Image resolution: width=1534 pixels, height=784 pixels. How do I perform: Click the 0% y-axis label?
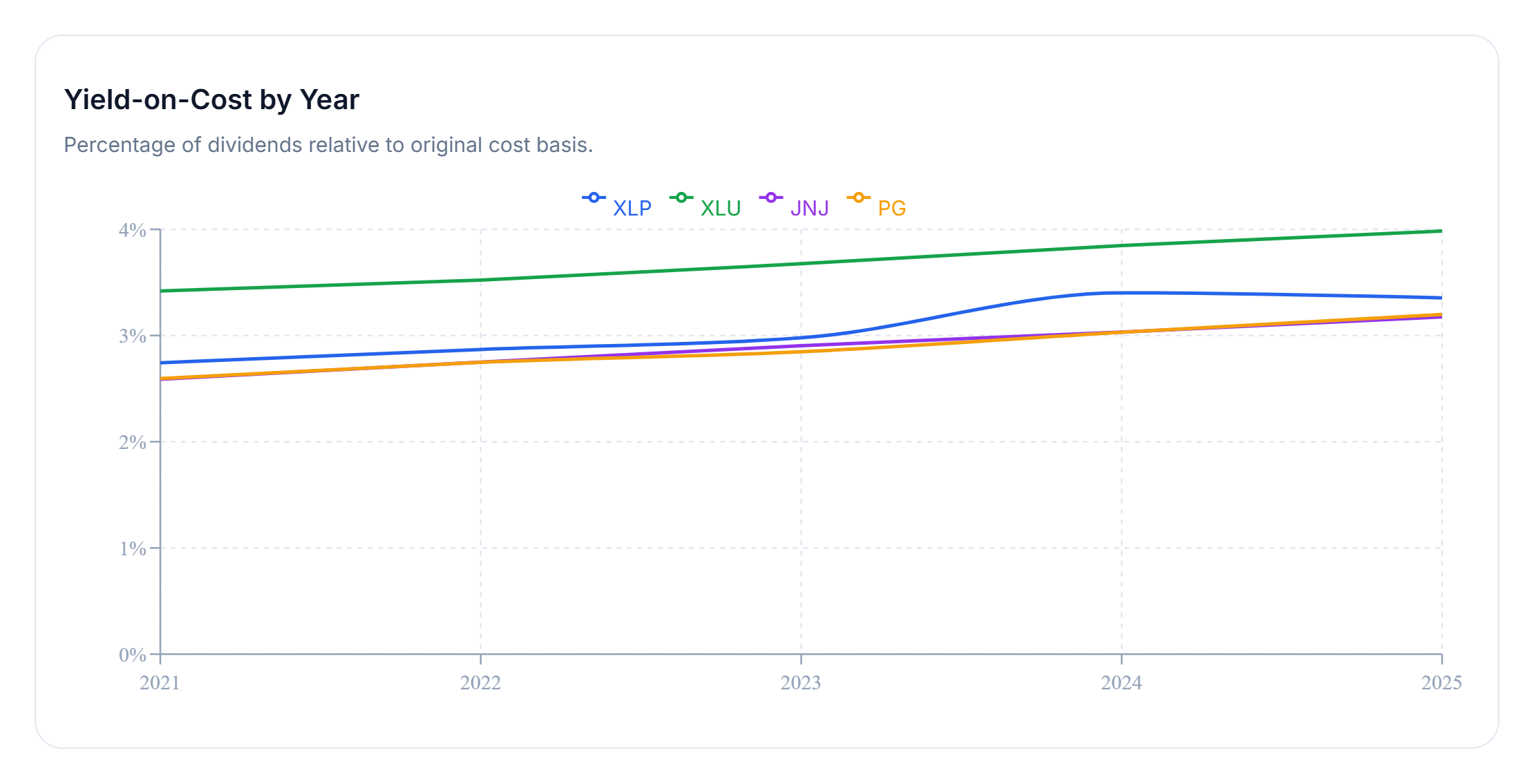pos(132,654)
